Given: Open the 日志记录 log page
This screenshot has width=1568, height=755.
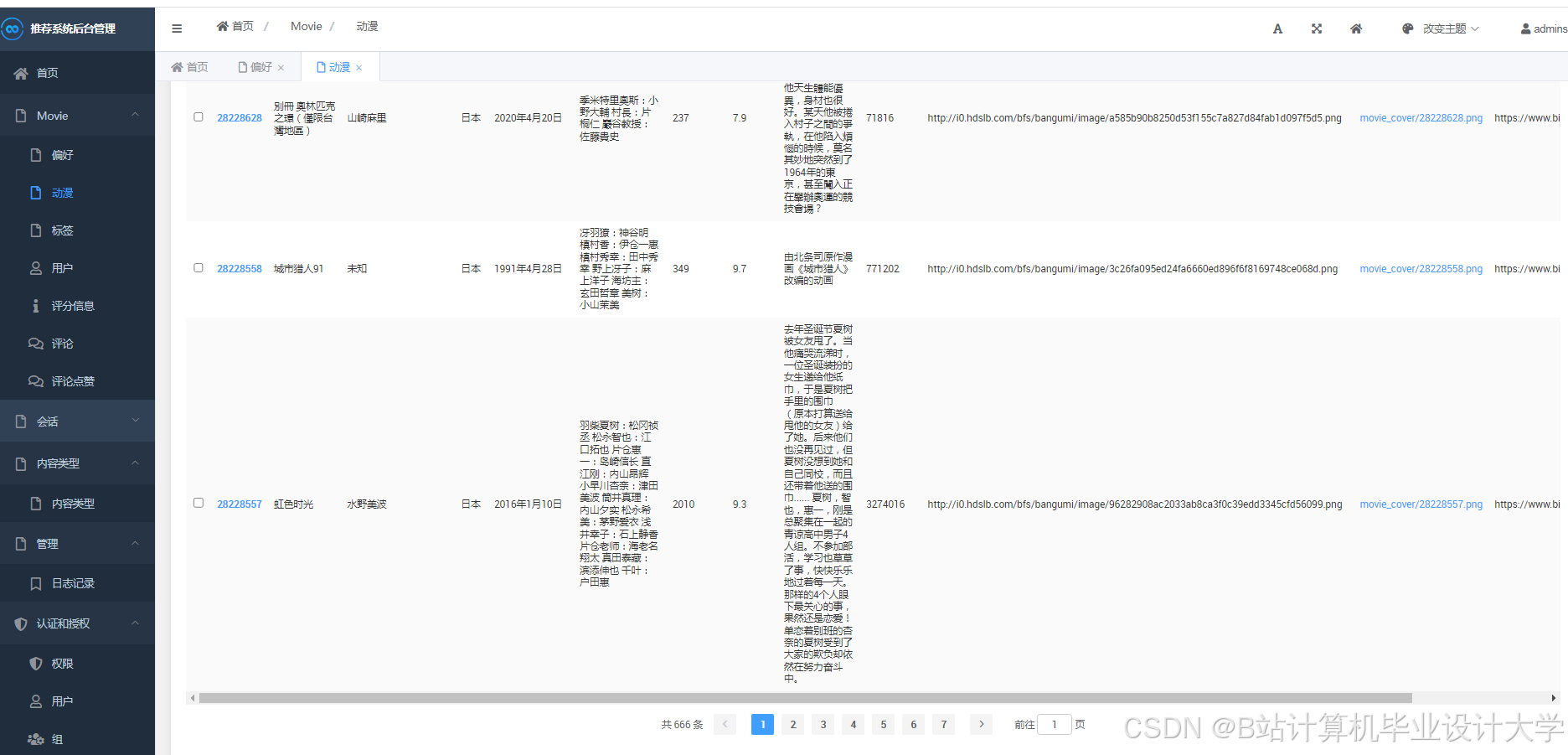Looking at the screenshot, I should pos(71,582).
